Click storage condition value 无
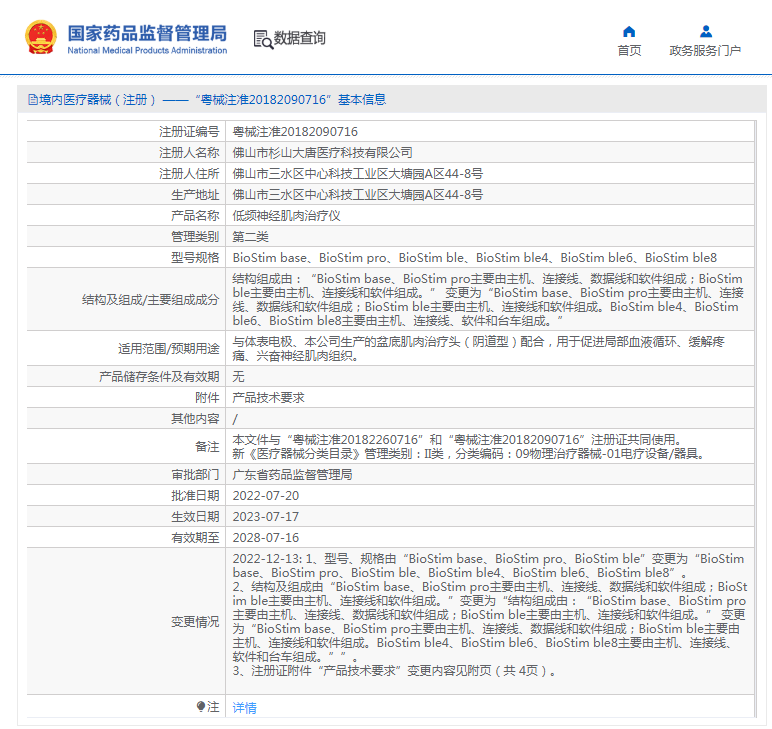Viewport: 772px width, 729px height. pos(238,377)
